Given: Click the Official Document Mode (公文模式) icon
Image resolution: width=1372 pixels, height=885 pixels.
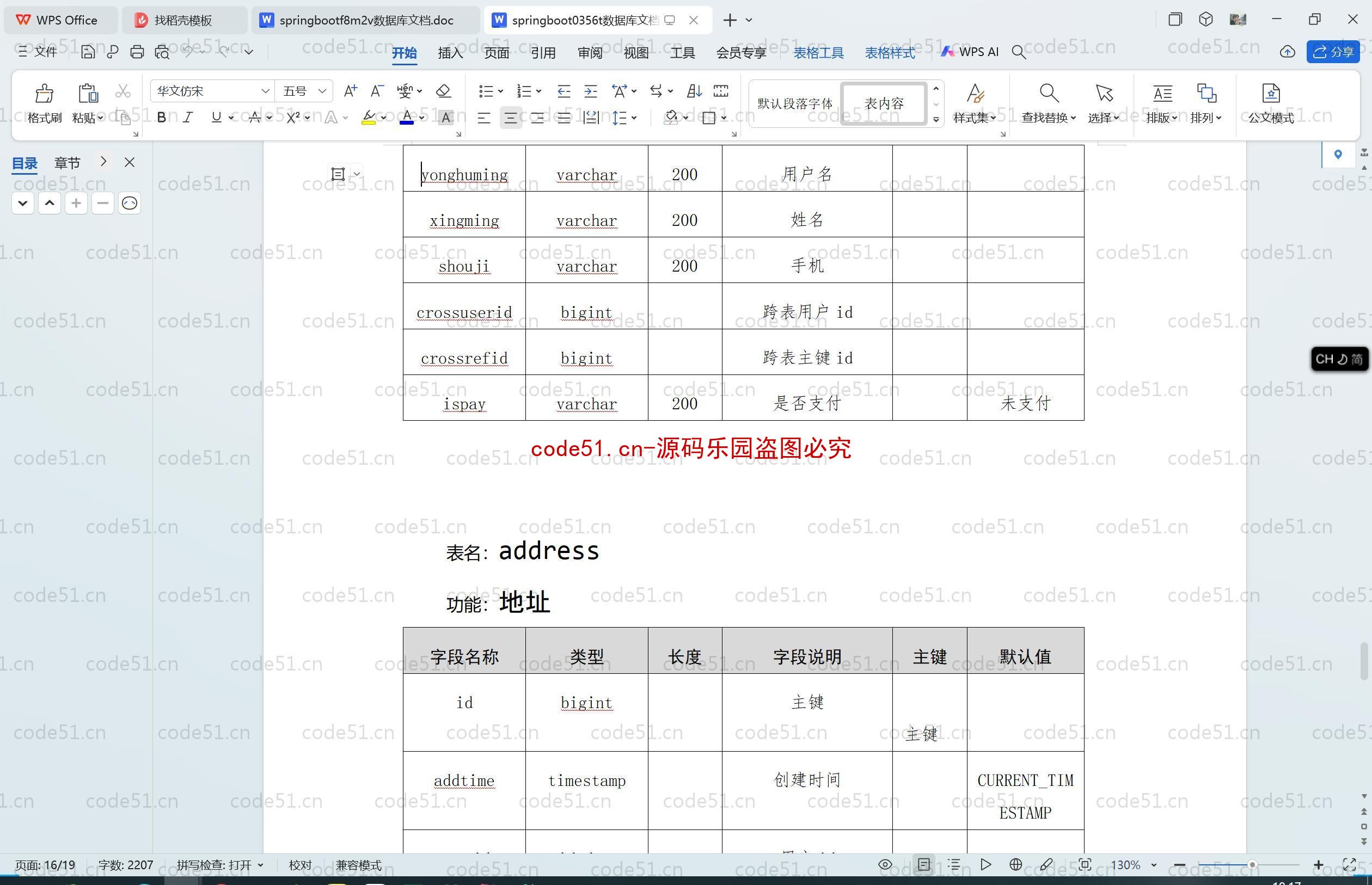Looking at the screenshot, I should 1271,93.
